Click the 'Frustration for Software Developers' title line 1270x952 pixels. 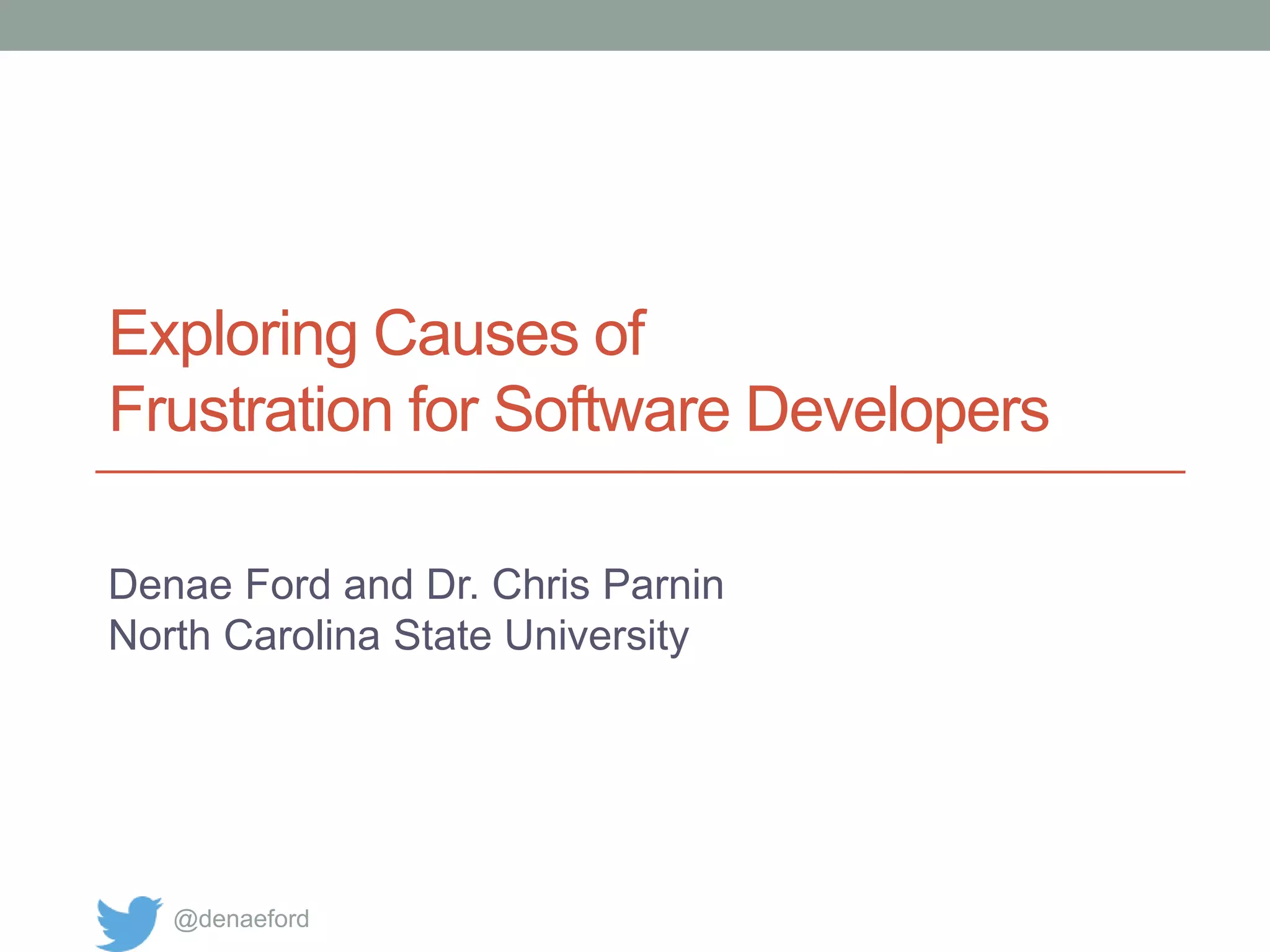click(579, 410)
